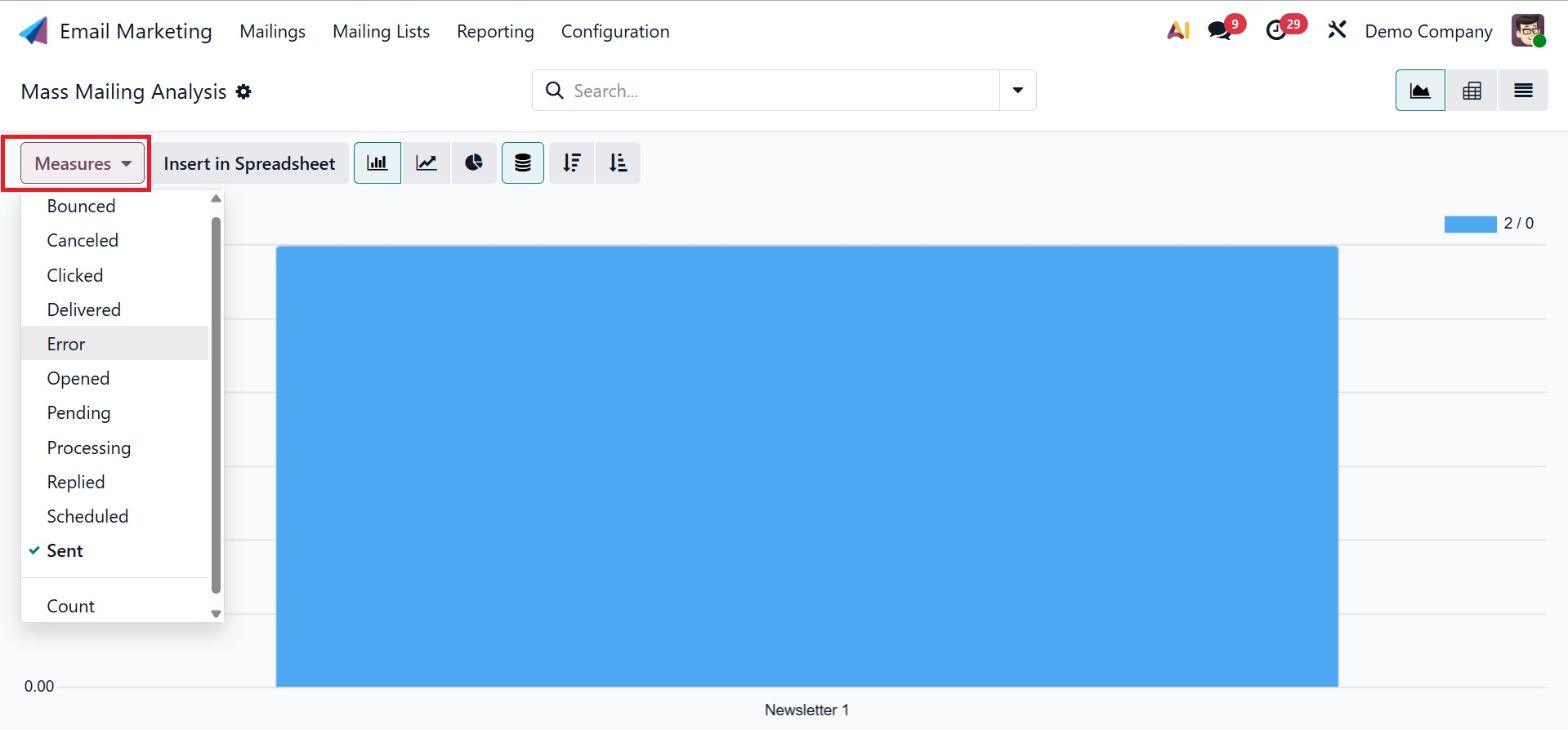Click Insert in Spreadsheet button
Screen dimensions: 1568x730
249,162
